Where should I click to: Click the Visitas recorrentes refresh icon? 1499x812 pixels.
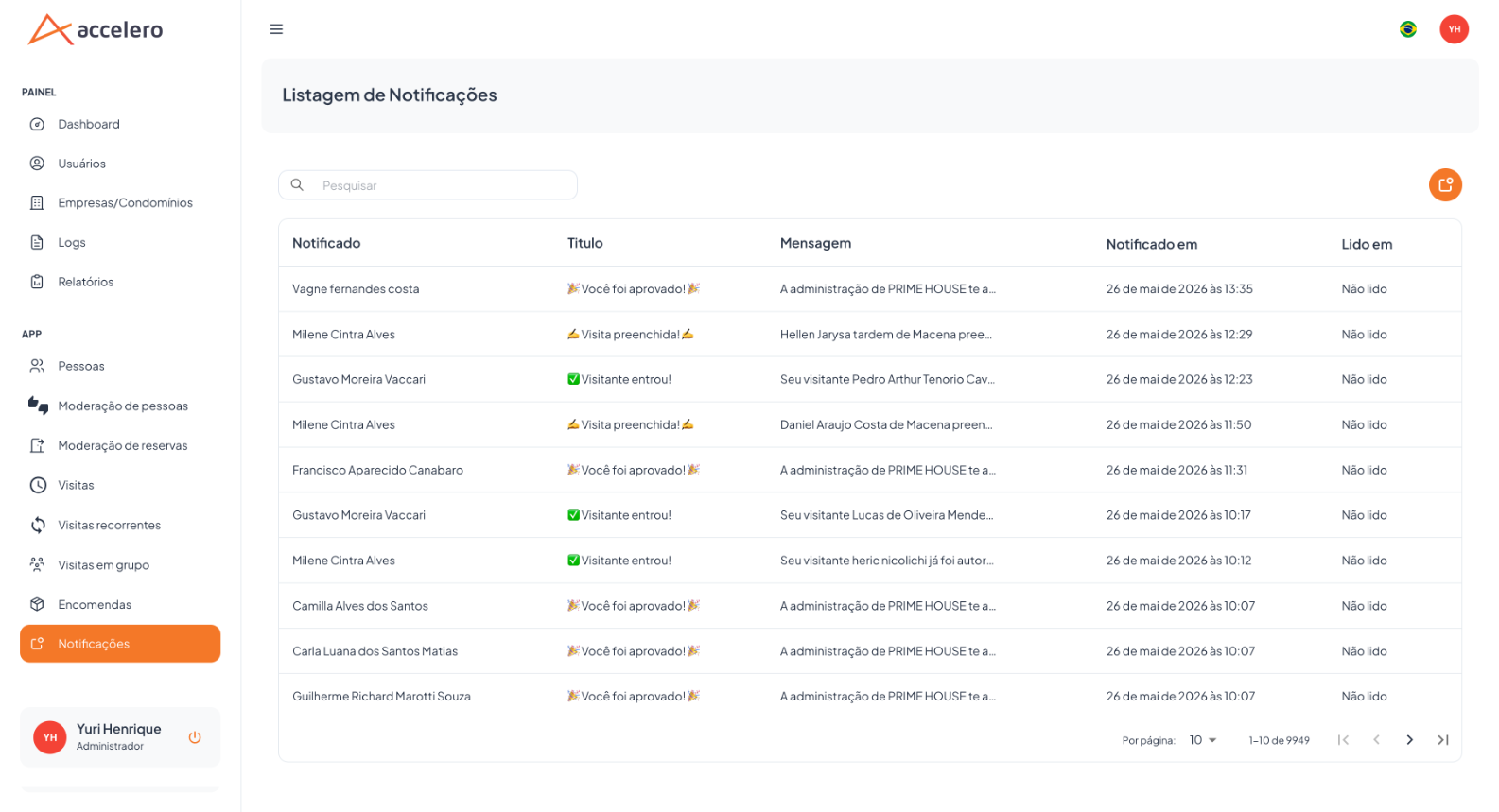[38, 525]
